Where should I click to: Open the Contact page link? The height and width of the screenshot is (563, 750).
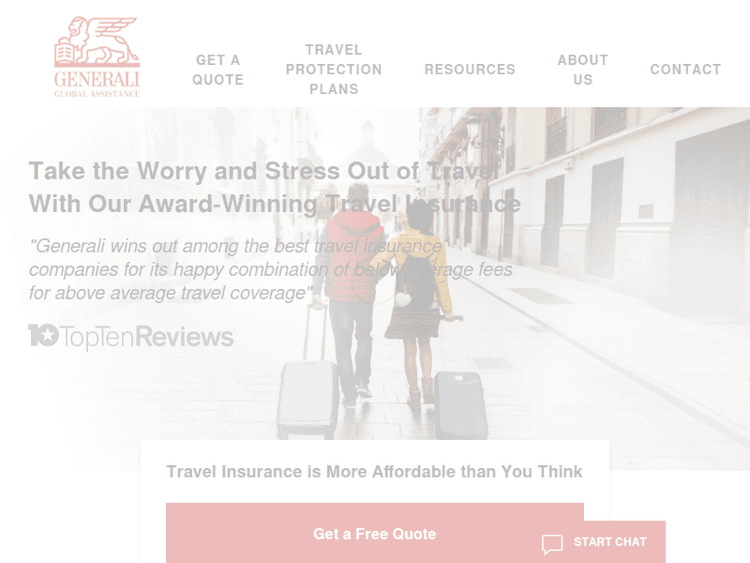click(x=685, y=69)
